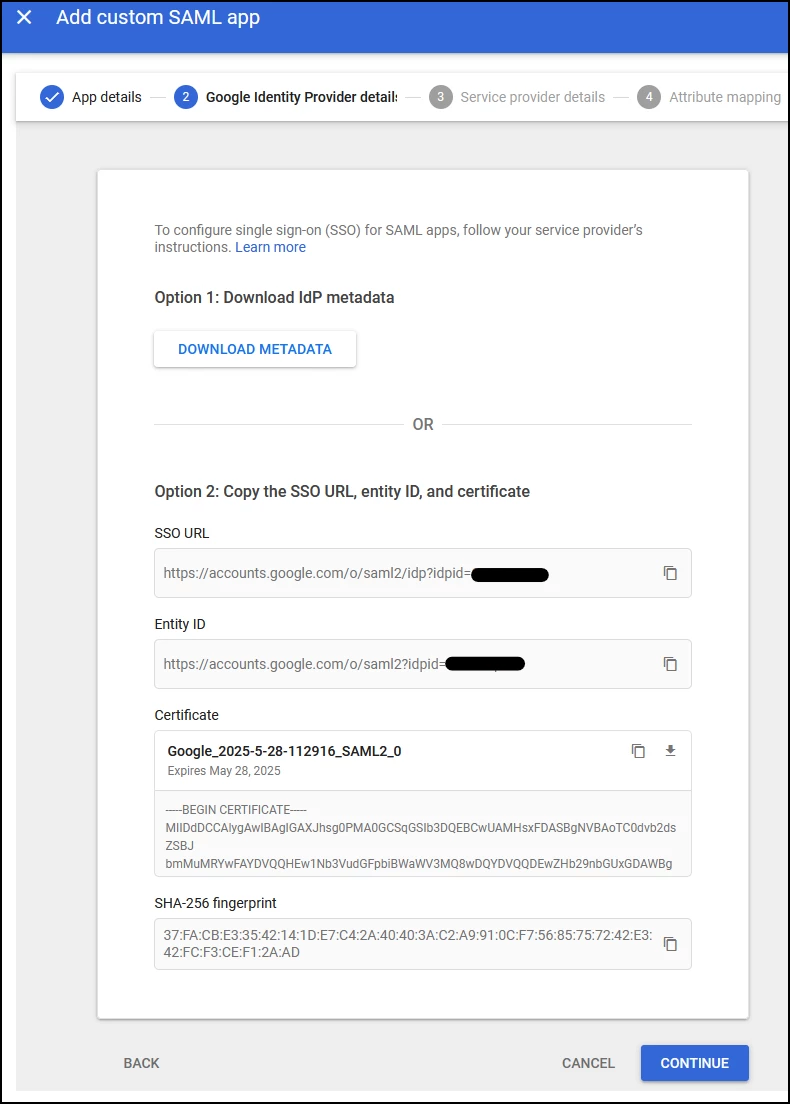Click the 'Entity ID' label

180,625
